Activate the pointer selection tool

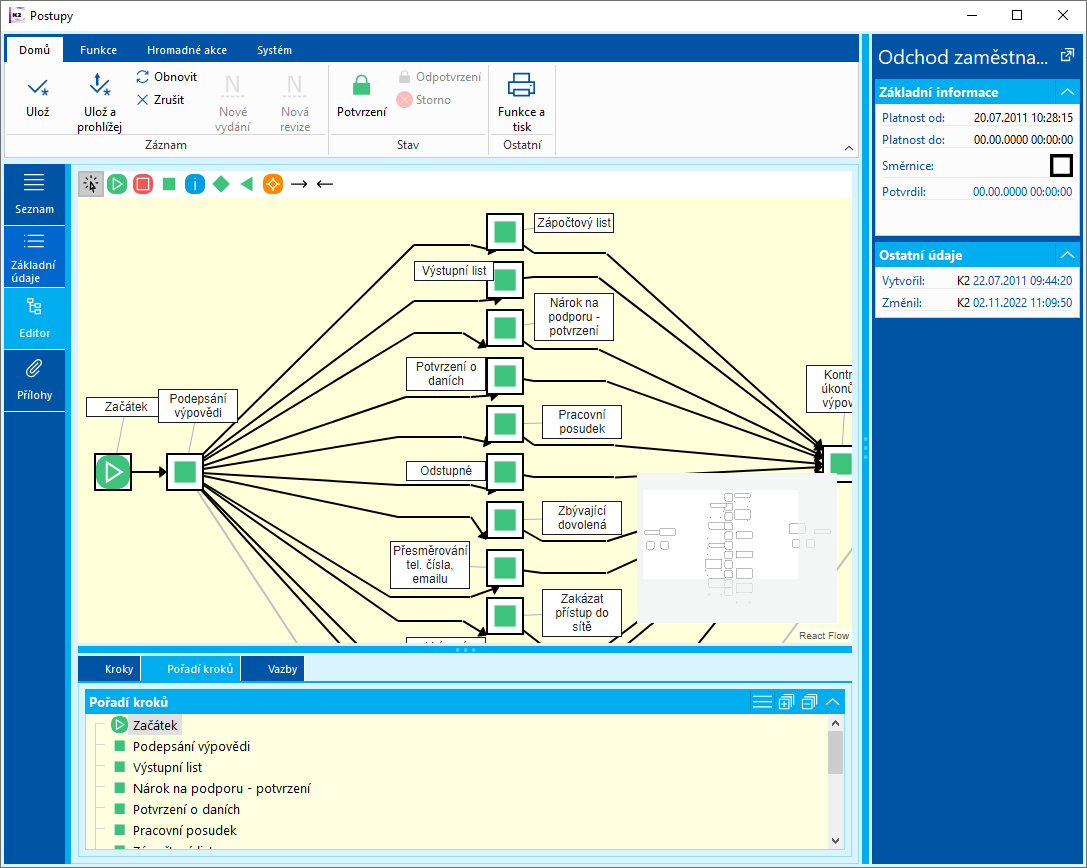(91, 184)
